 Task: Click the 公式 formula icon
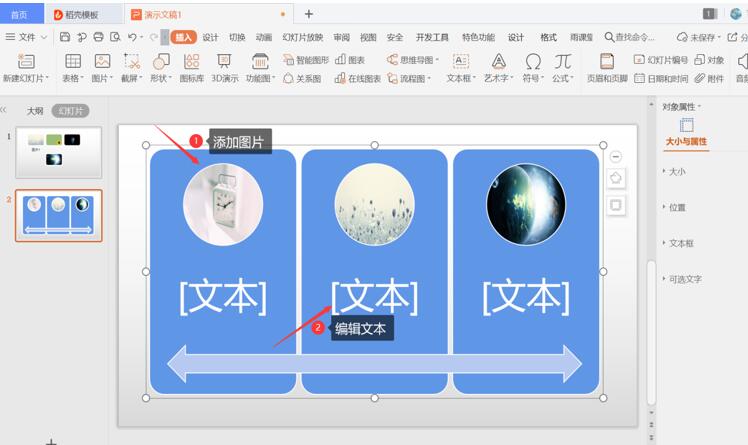tap(563, 61)
